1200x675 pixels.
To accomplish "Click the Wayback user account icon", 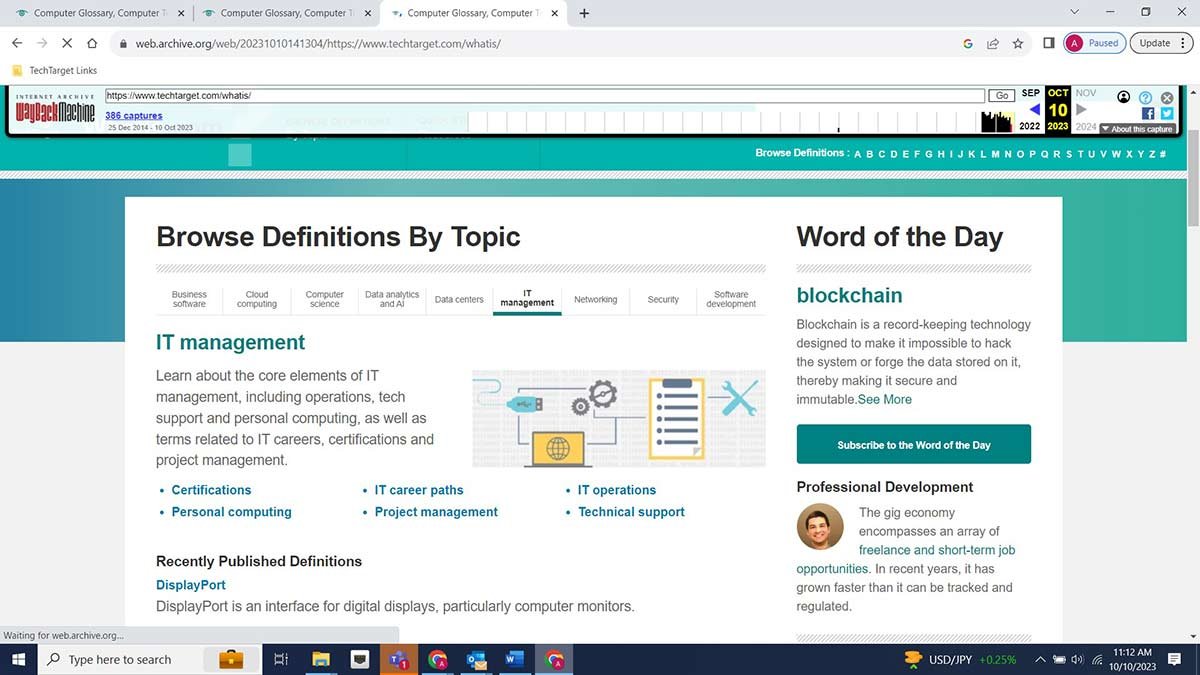I will click(x=1124, y=97).
